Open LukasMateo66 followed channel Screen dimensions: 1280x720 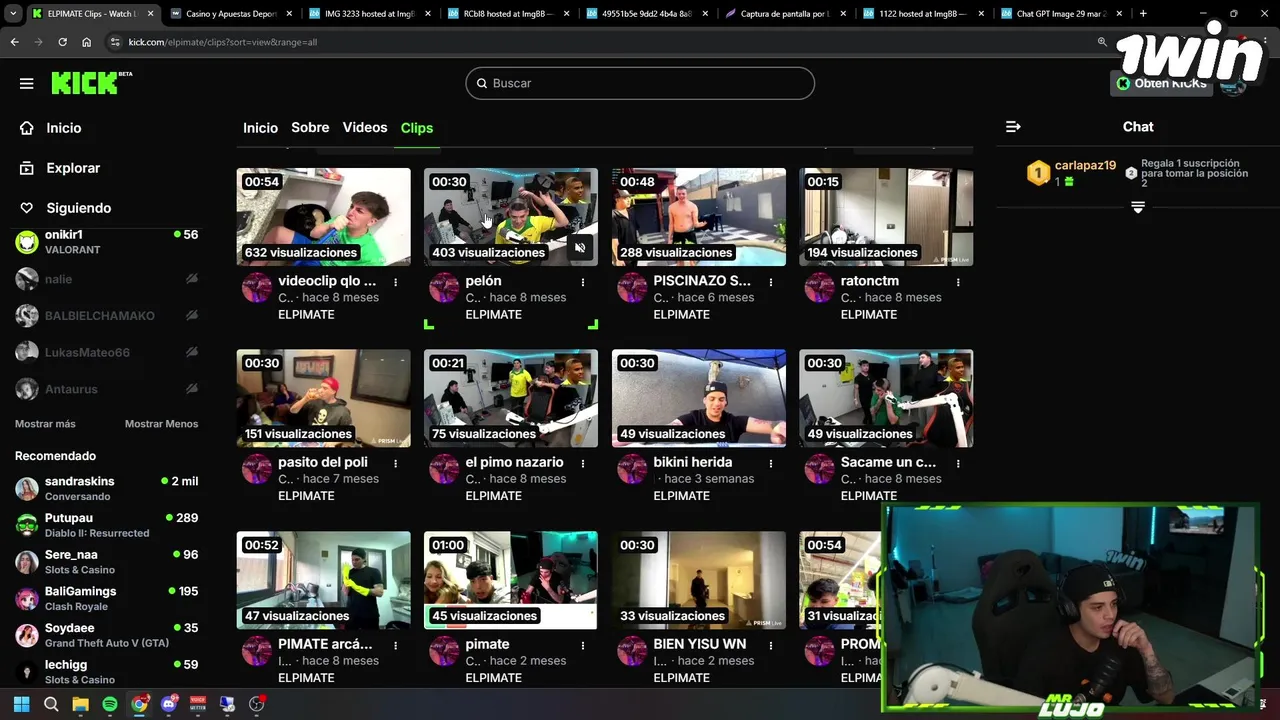[106, 353]
